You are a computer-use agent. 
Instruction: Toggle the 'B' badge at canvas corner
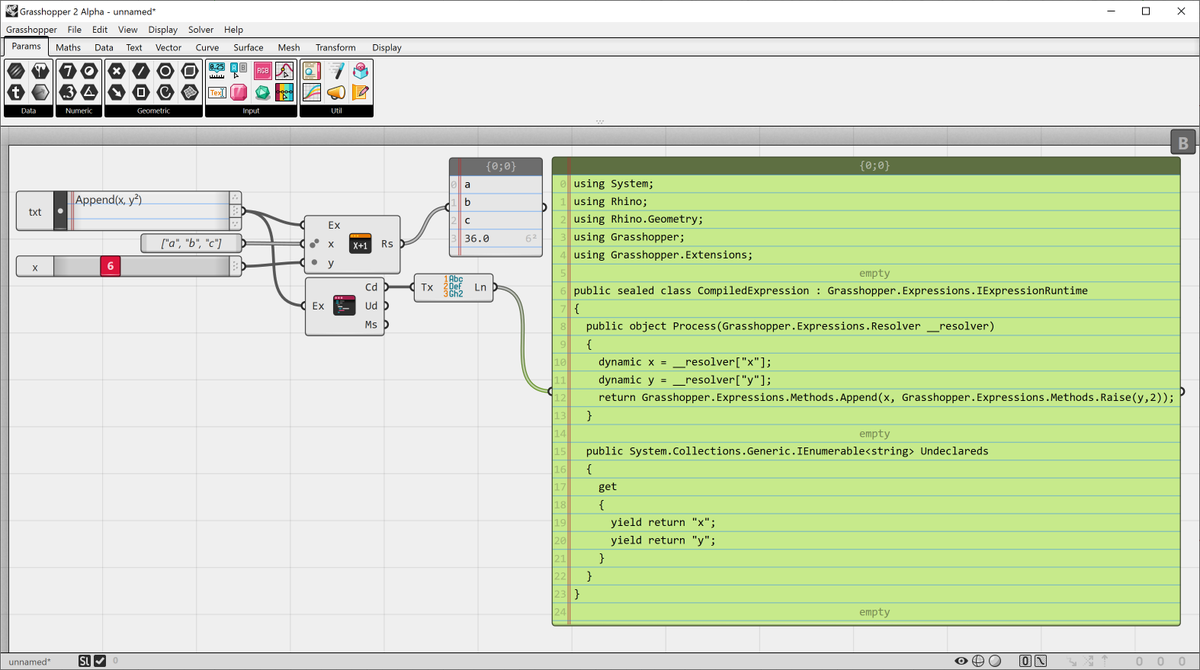coord(1182,144)
